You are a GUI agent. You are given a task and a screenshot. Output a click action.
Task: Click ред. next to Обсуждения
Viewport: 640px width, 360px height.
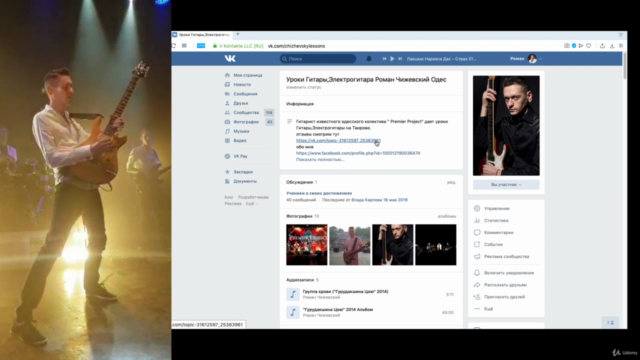[x=451, y=182]
